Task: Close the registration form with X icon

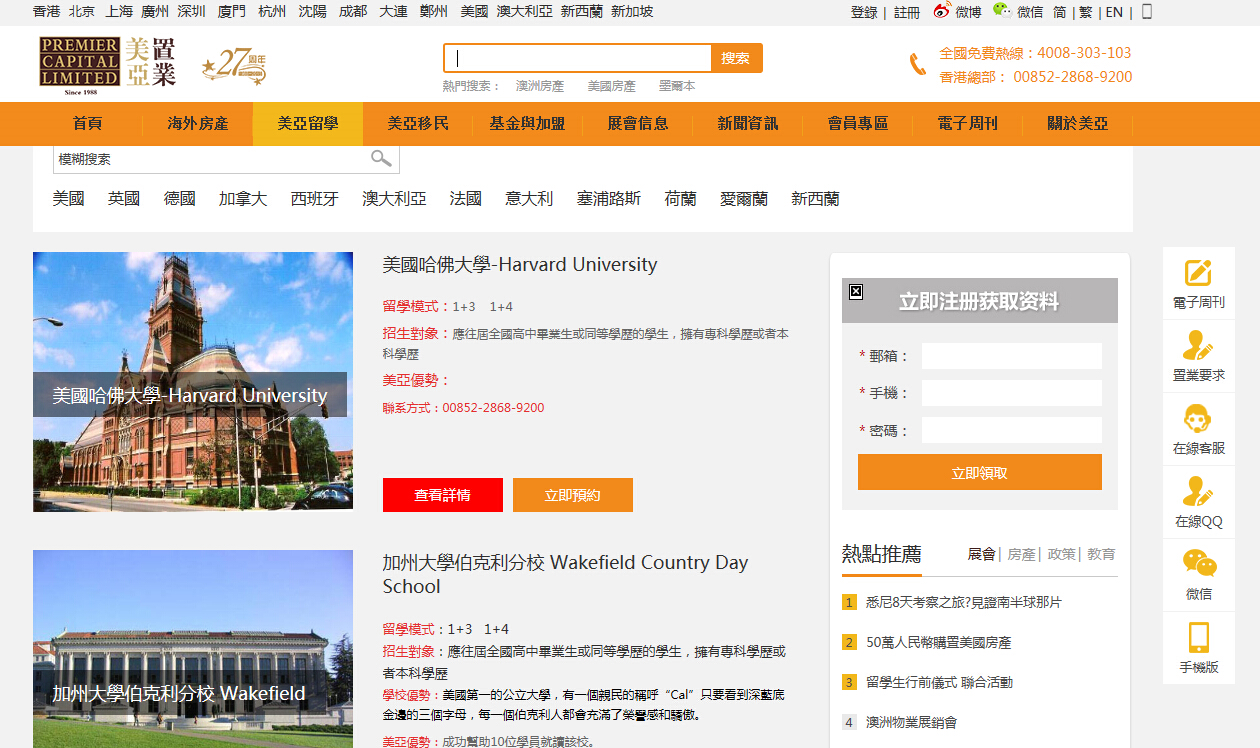Action: [x=856, y=292]
